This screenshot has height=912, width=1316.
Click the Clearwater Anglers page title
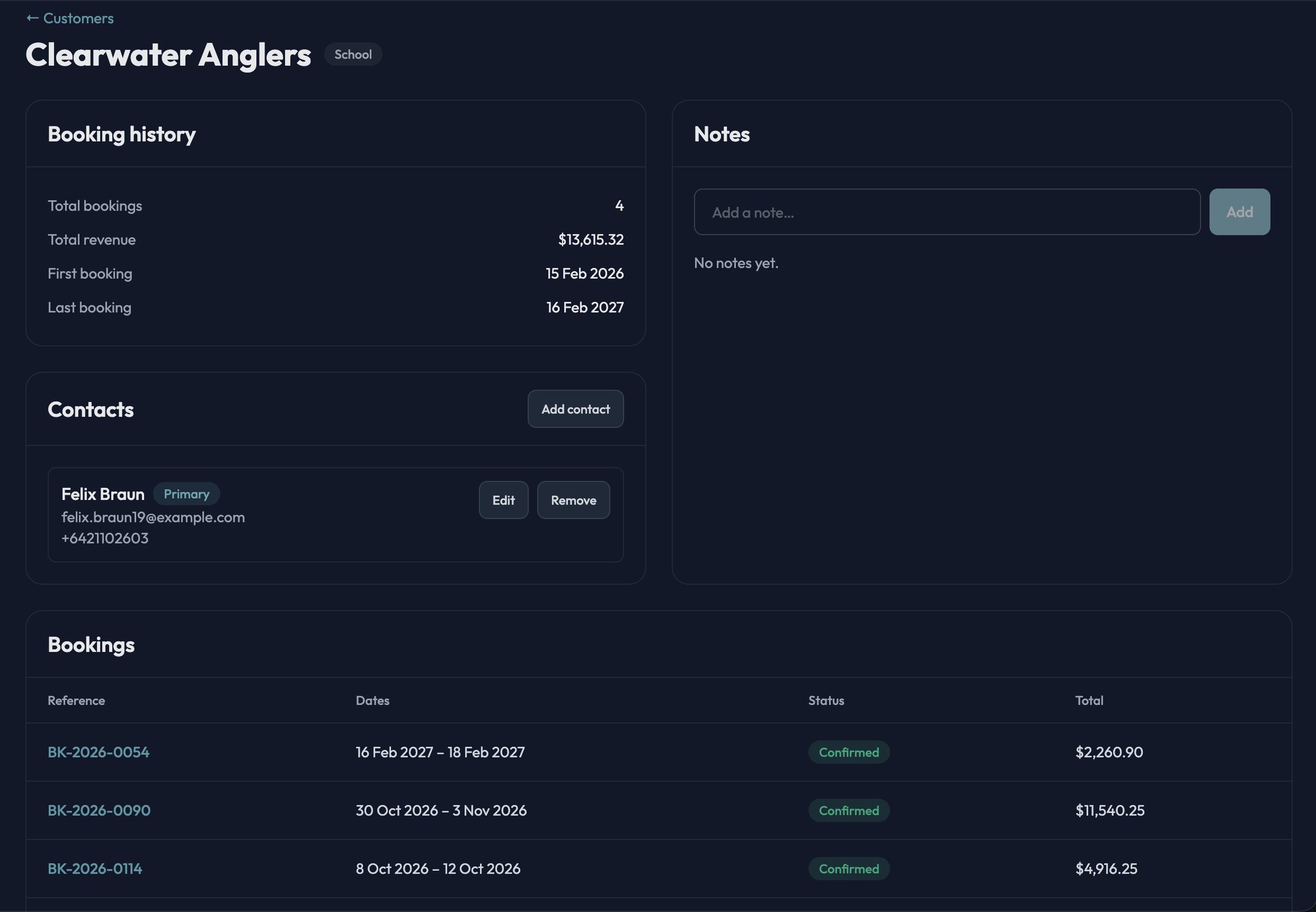[168, 55]
